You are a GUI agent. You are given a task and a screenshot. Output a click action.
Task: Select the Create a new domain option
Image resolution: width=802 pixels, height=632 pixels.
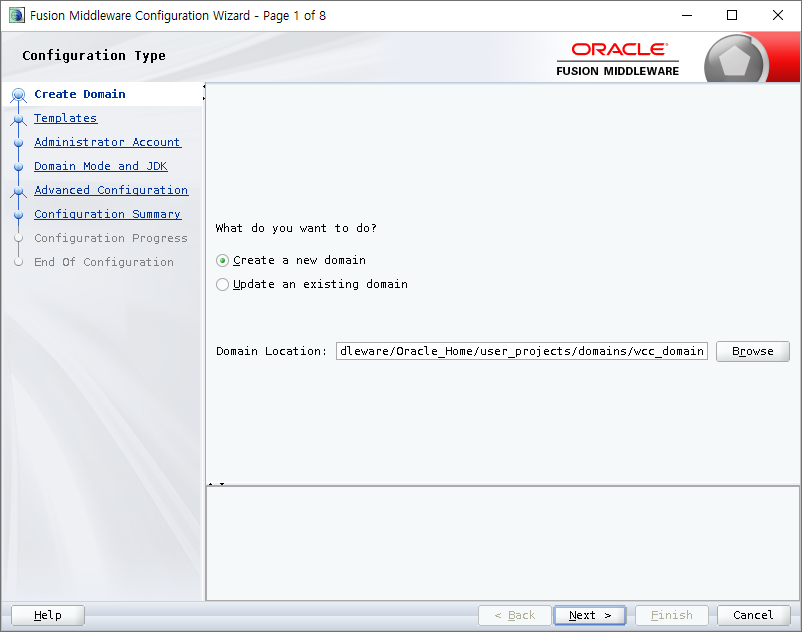tap(291, 260)
